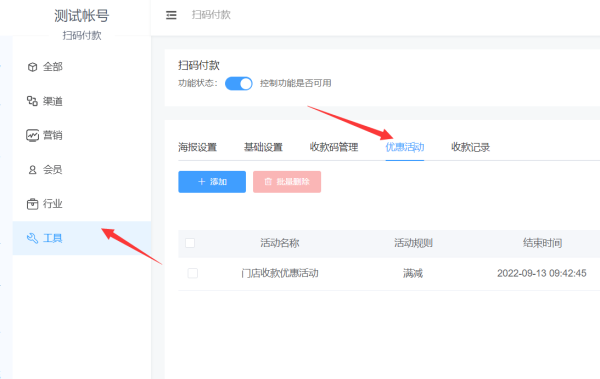Image resolution: width=600 pixels, height=379 pixels.
Task: Click the person icon beside 会员
Action: 33,170
